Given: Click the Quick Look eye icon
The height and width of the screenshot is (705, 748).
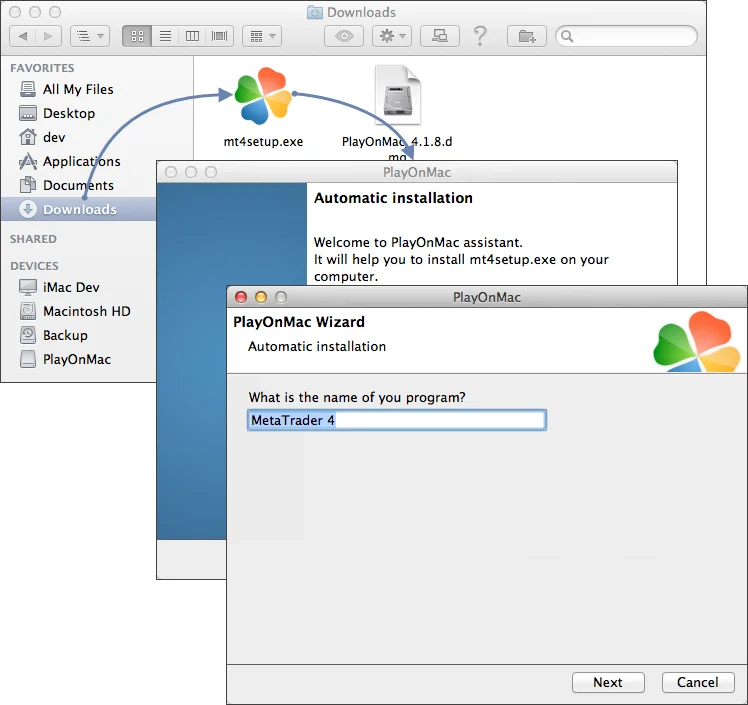Looking at the screenshot, I should pos(344,36).
